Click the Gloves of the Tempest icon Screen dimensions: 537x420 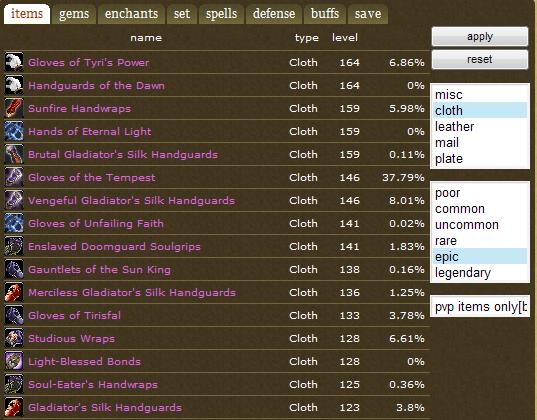click(x=14, y=177)
